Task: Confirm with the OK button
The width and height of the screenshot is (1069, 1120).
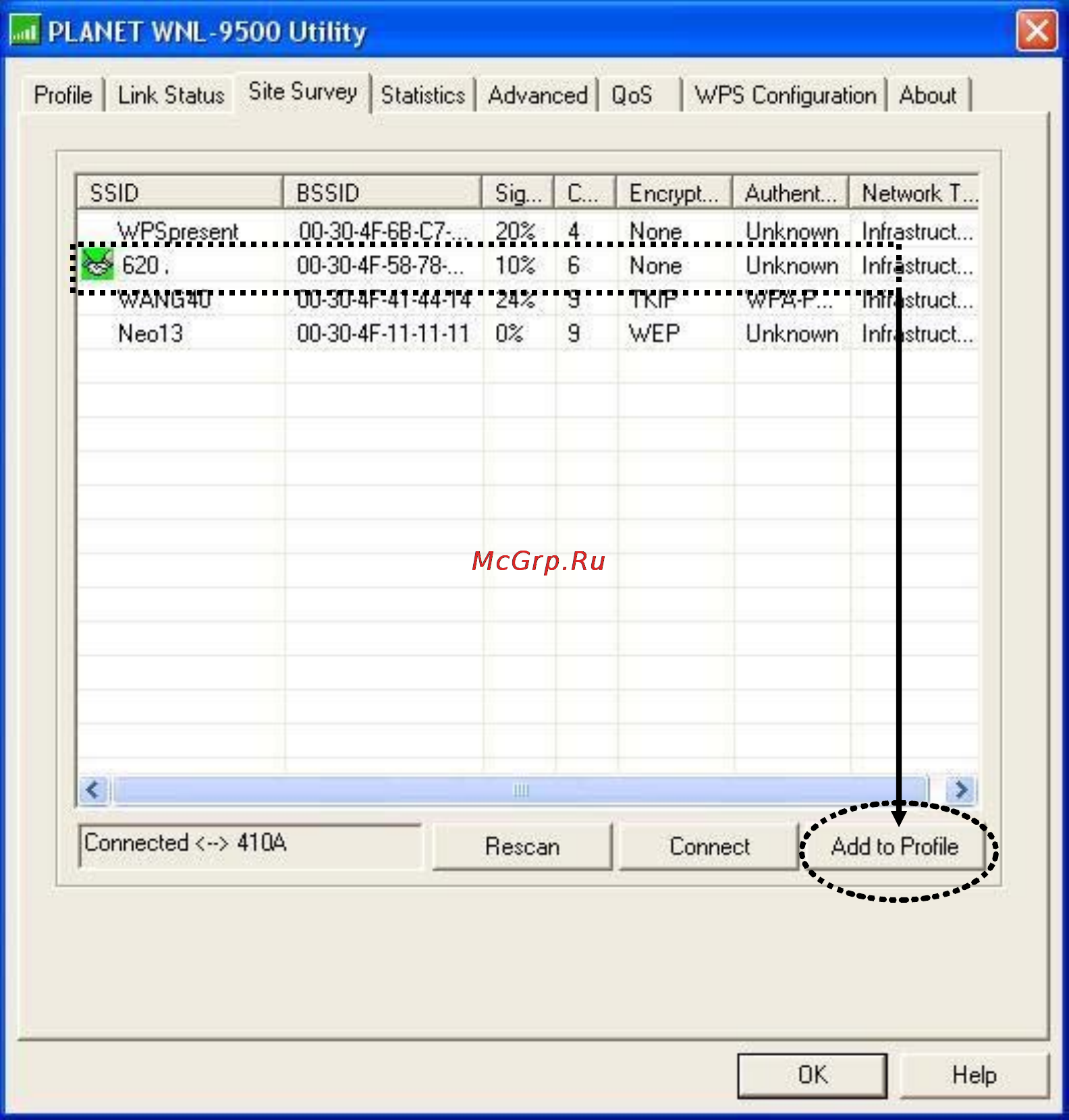Action: (812, 1075)
